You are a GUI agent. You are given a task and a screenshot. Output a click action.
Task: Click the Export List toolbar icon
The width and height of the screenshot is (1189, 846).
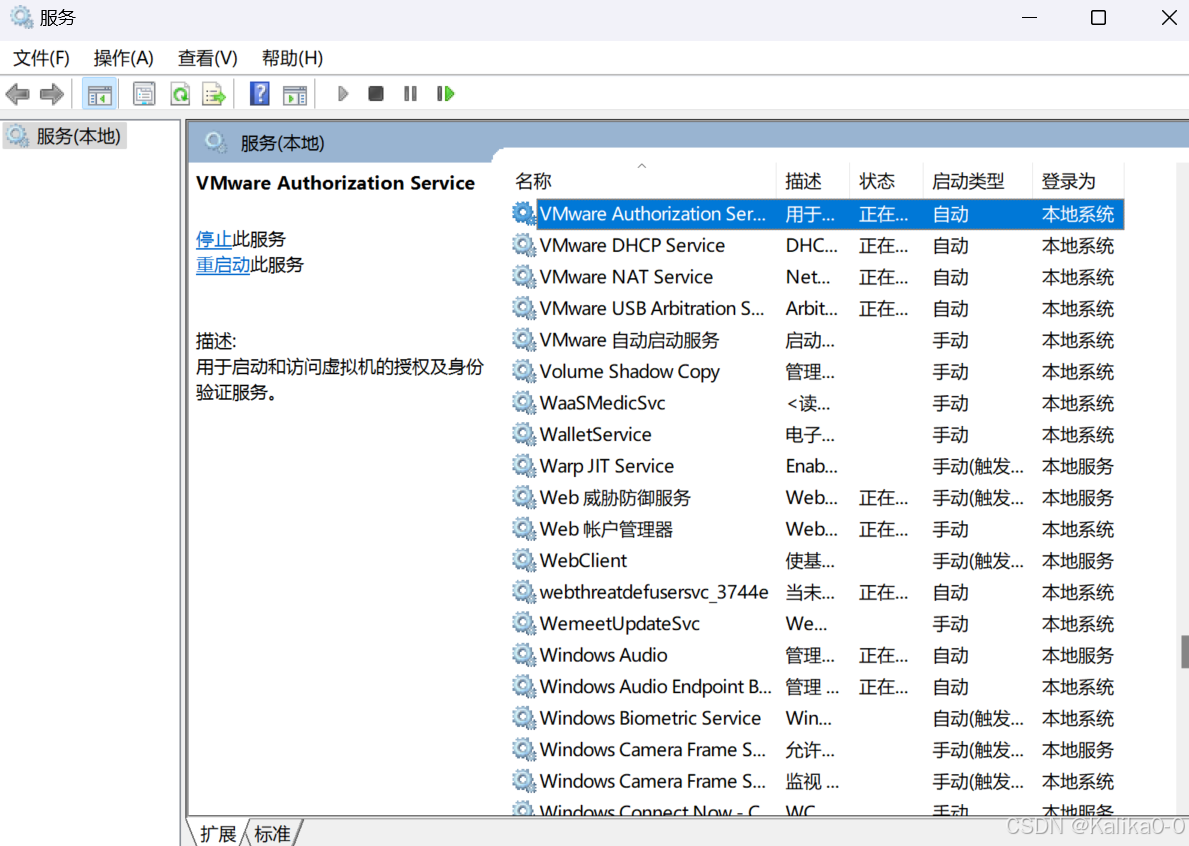point(215,94)
